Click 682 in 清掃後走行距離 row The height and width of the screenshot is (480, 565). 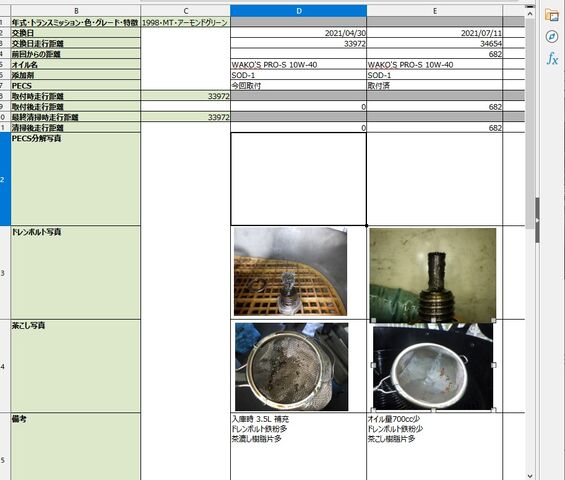(435, 128)
